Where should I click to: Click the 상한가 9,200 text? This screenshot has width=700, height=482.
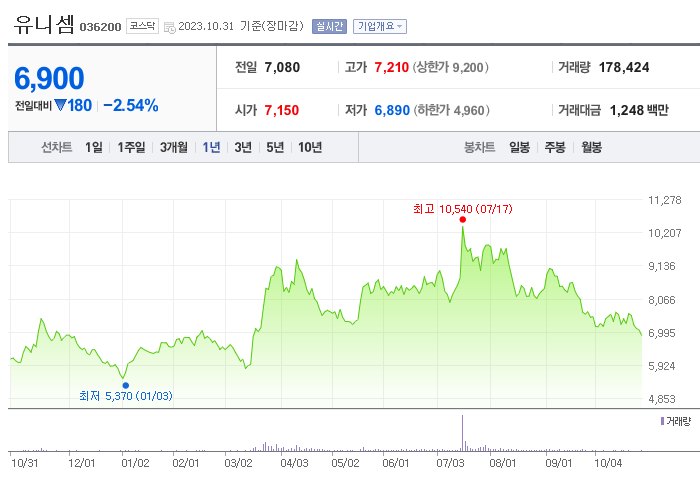click(450, 67)
